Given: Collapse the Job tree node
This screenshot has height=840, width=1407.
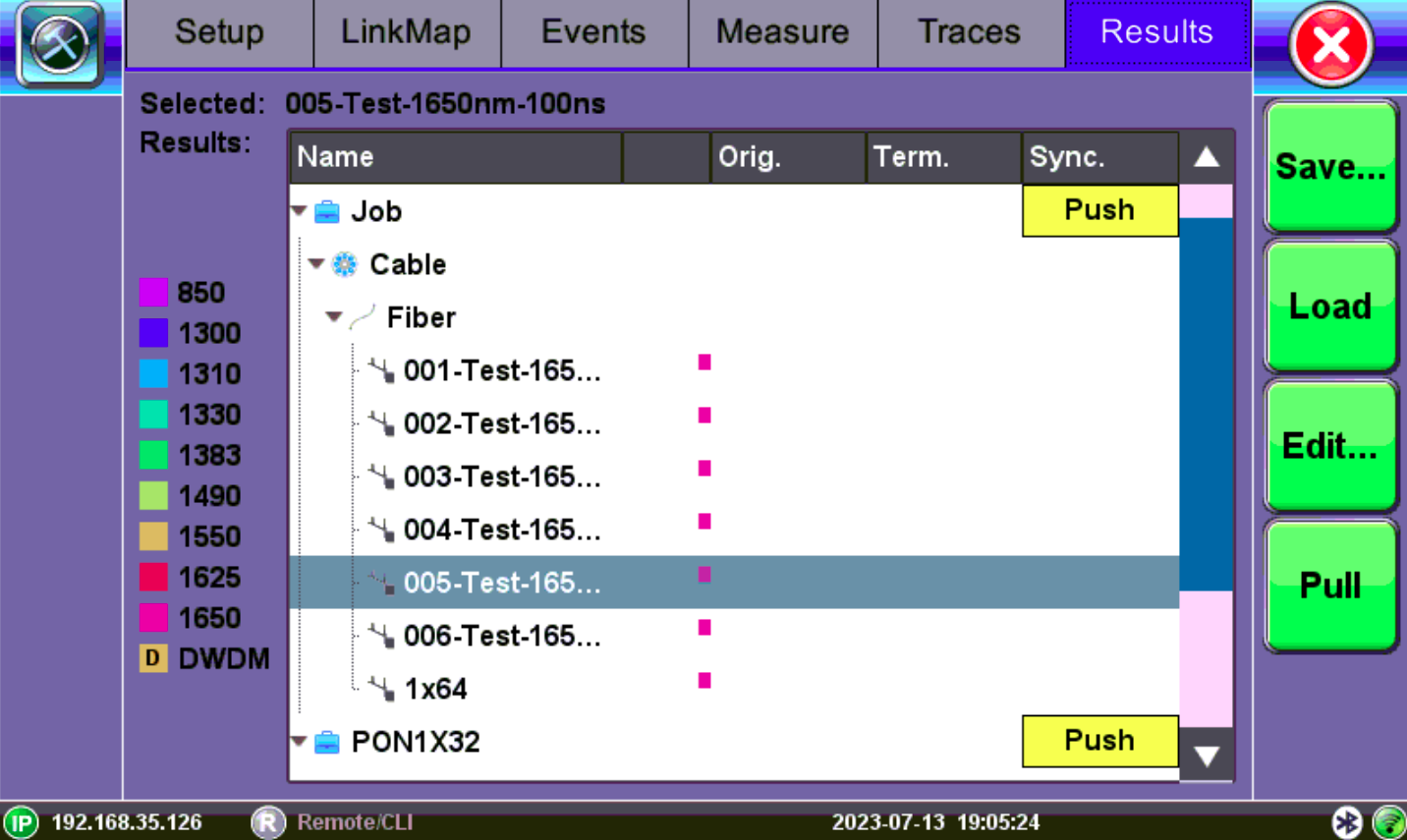Looking at the screenshot, I should (299, 211).
